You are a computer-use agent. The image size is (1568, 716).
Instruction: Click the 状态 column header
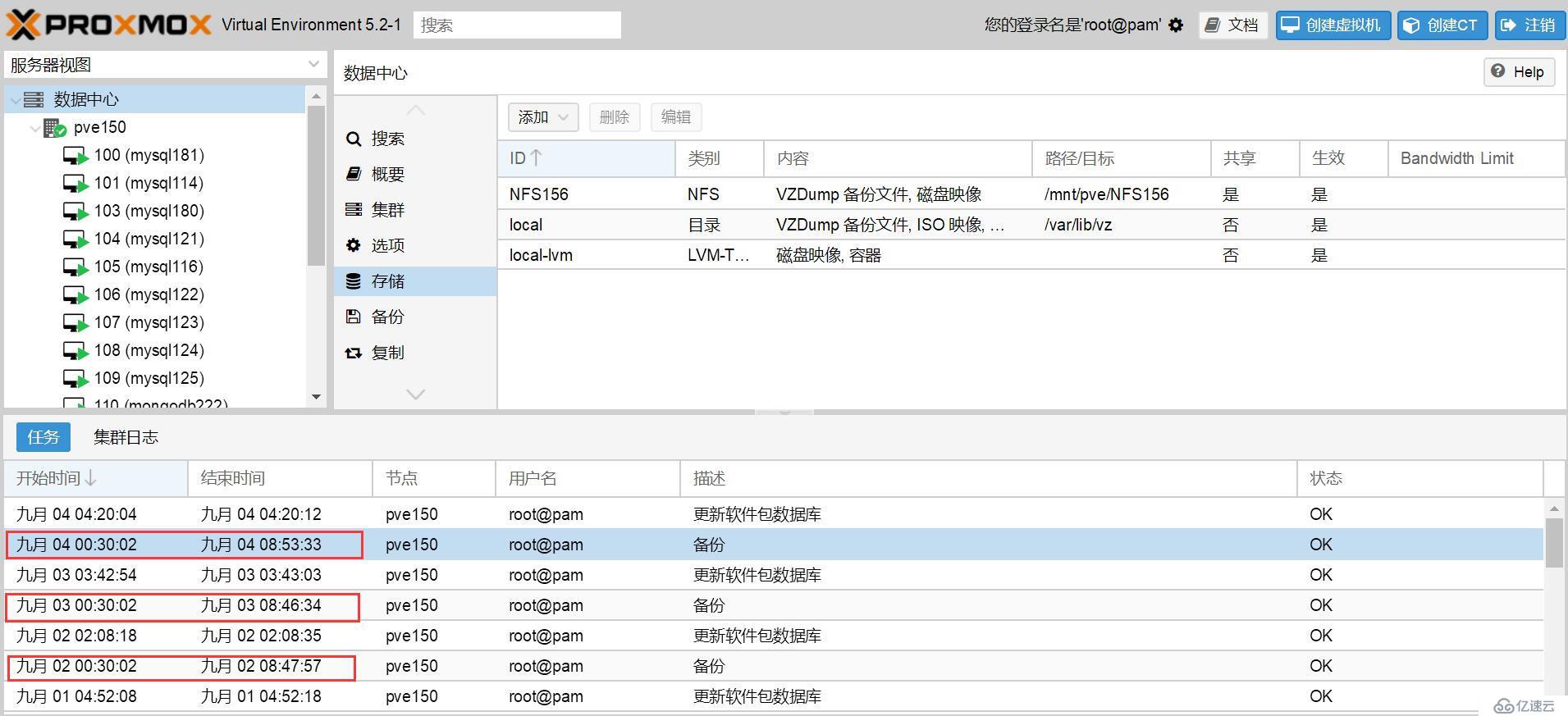[1419, 478]
